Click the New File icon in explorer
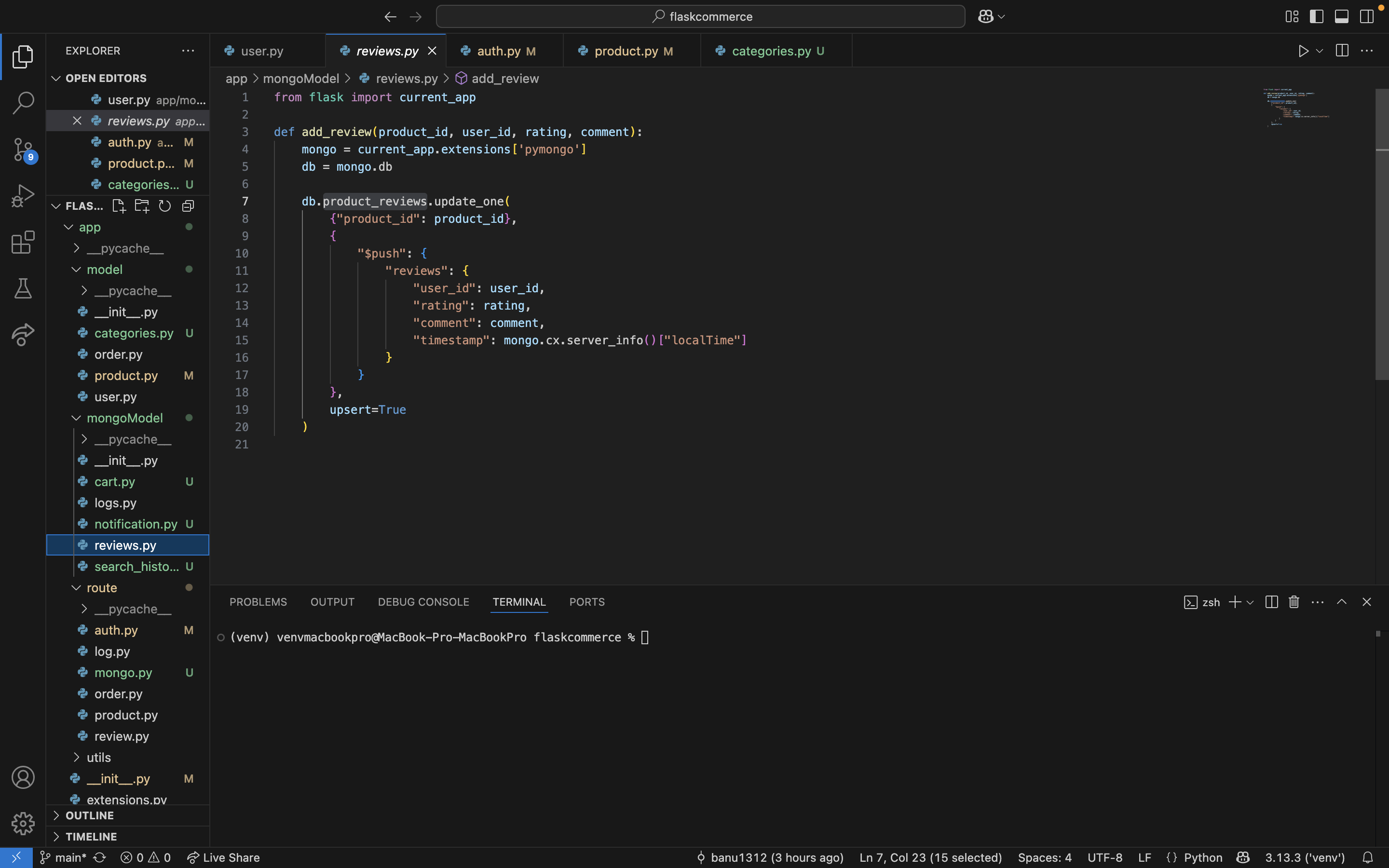 119,206
